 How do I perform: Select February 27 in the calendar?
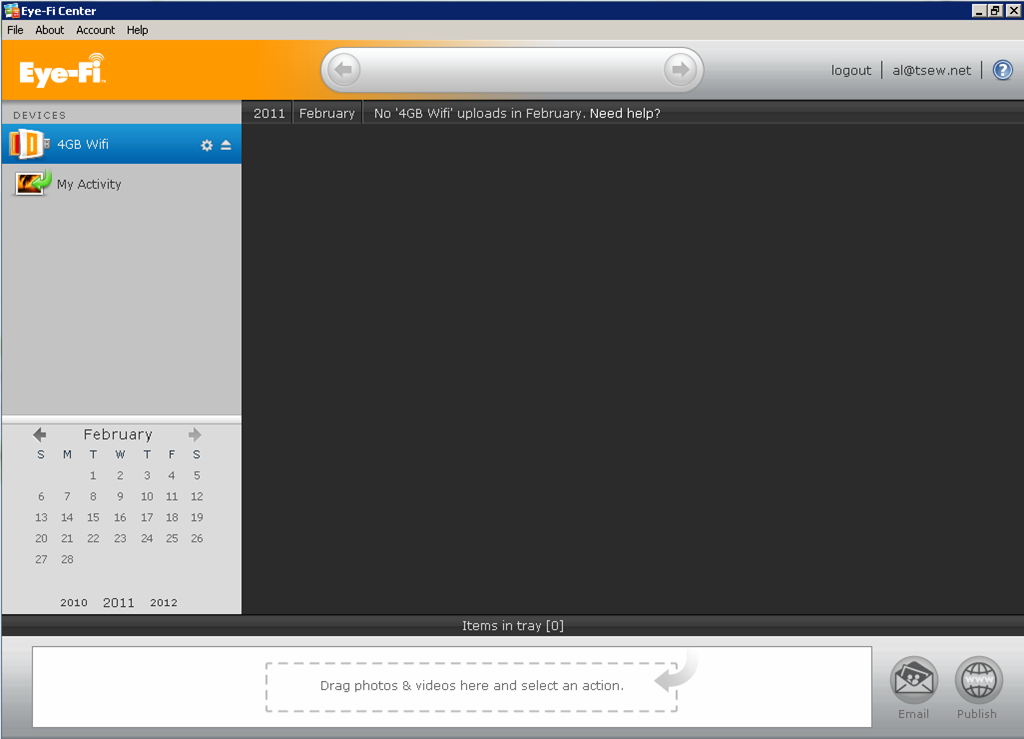coord(41,559)
